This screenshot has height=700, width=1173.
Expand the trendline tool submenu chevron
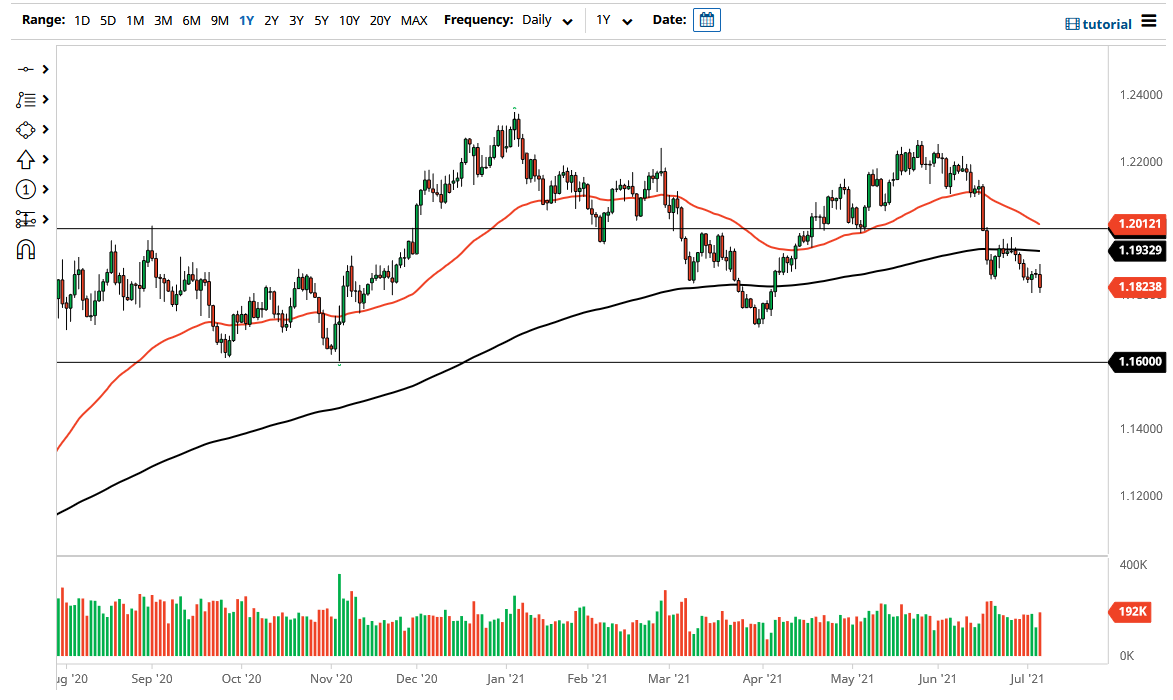(x=44, y=69)
